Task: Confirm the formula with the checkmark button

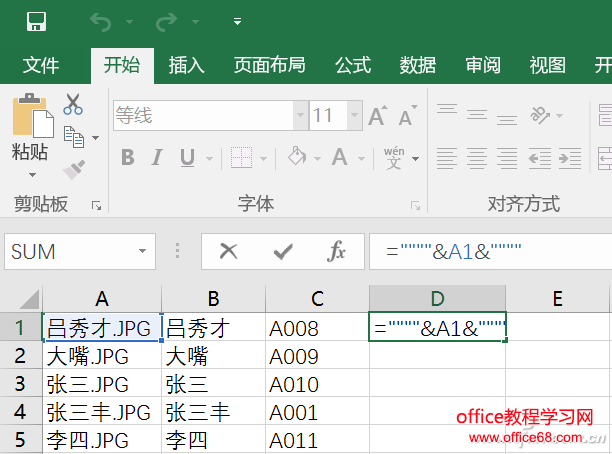Action: tap(283, 251)
